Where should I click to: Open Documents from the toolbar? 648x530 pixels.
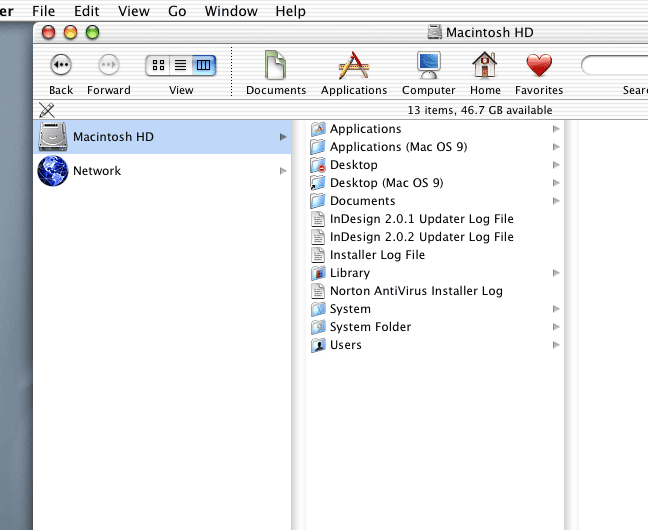275,65
